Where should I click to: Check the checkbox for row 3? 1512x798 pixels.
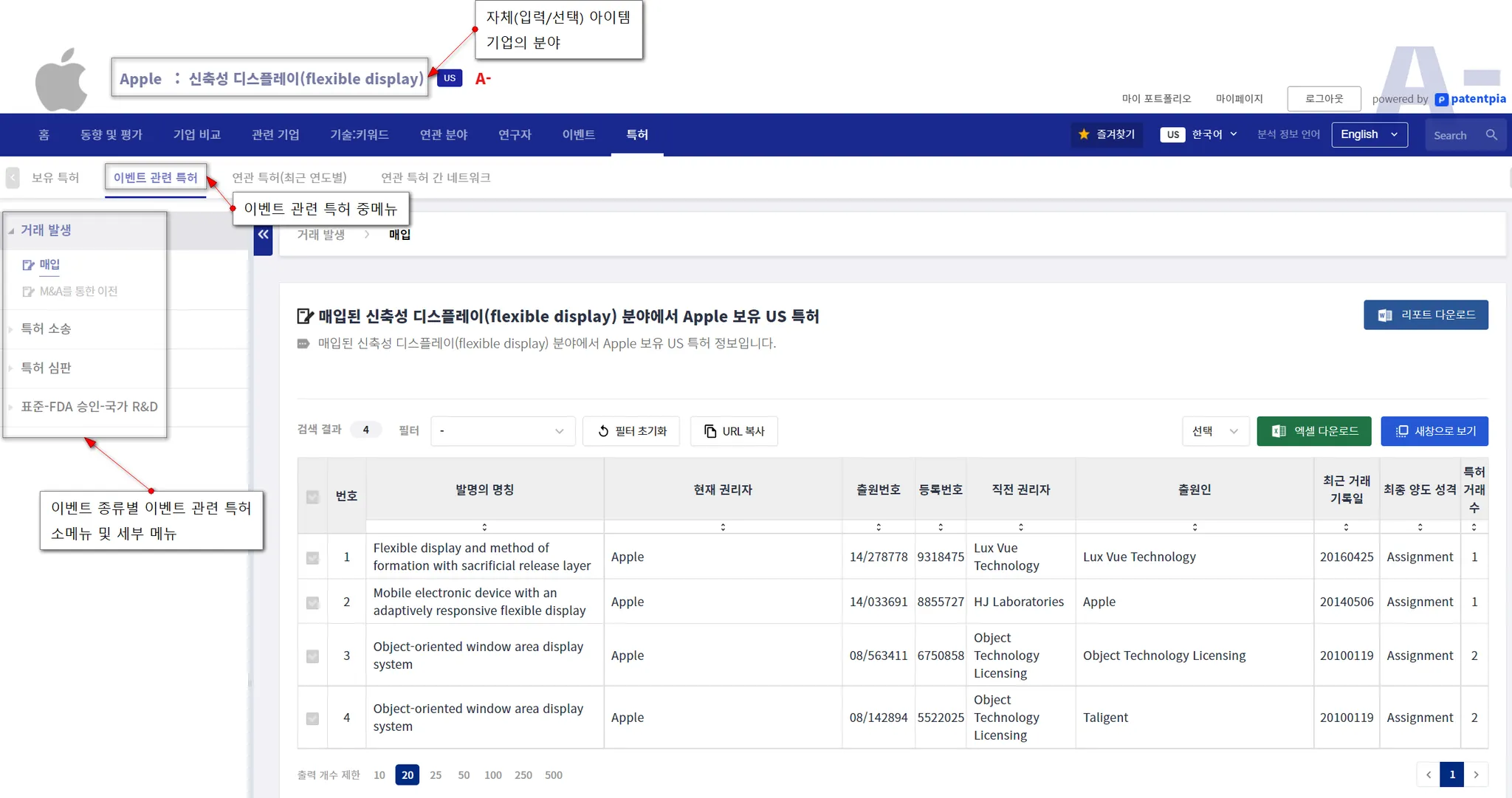pyautogui.click(x=313, y=656)
